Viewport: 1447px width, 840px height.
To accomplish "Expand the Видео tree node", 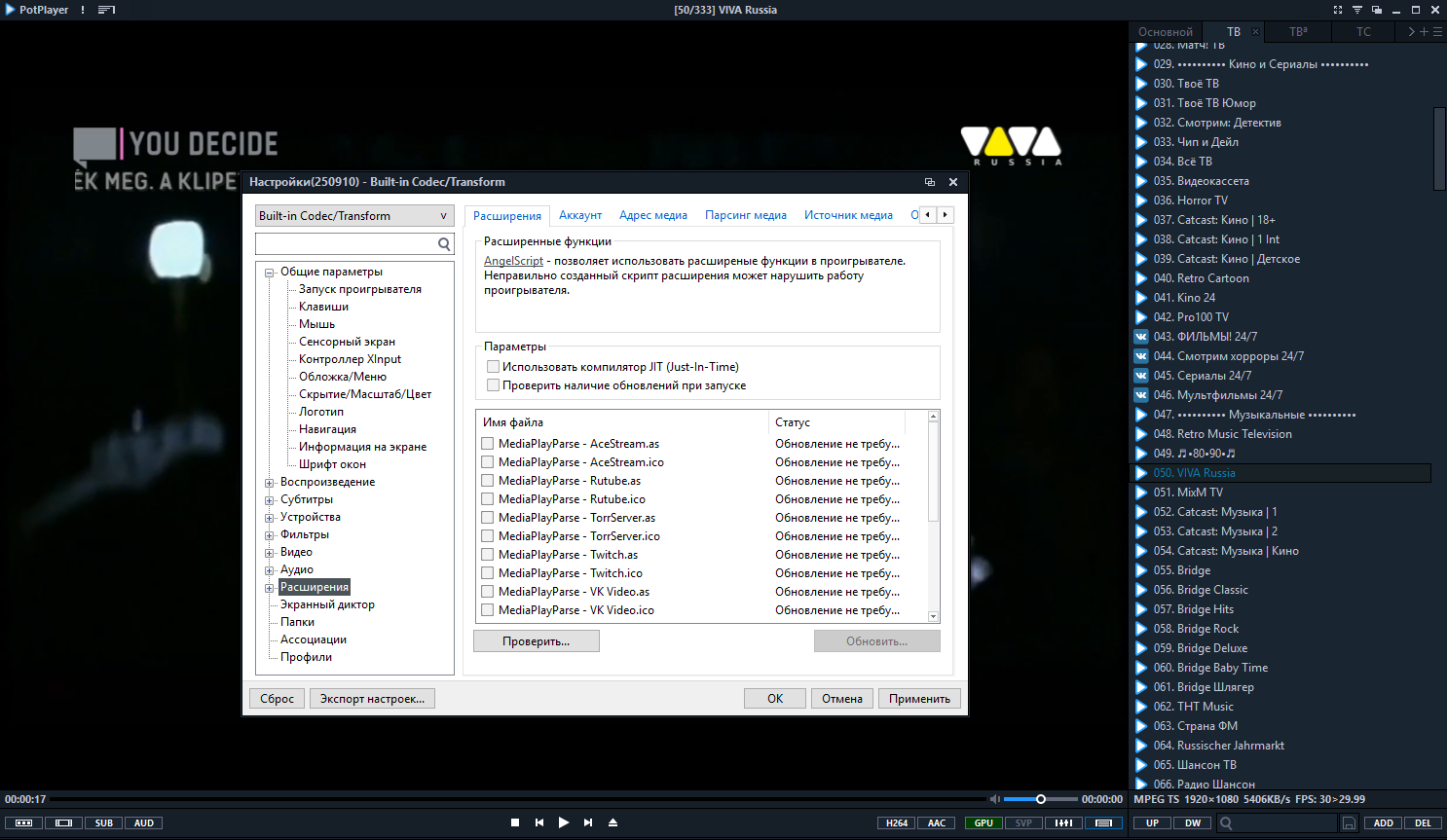I will click(x=270, y=553).
